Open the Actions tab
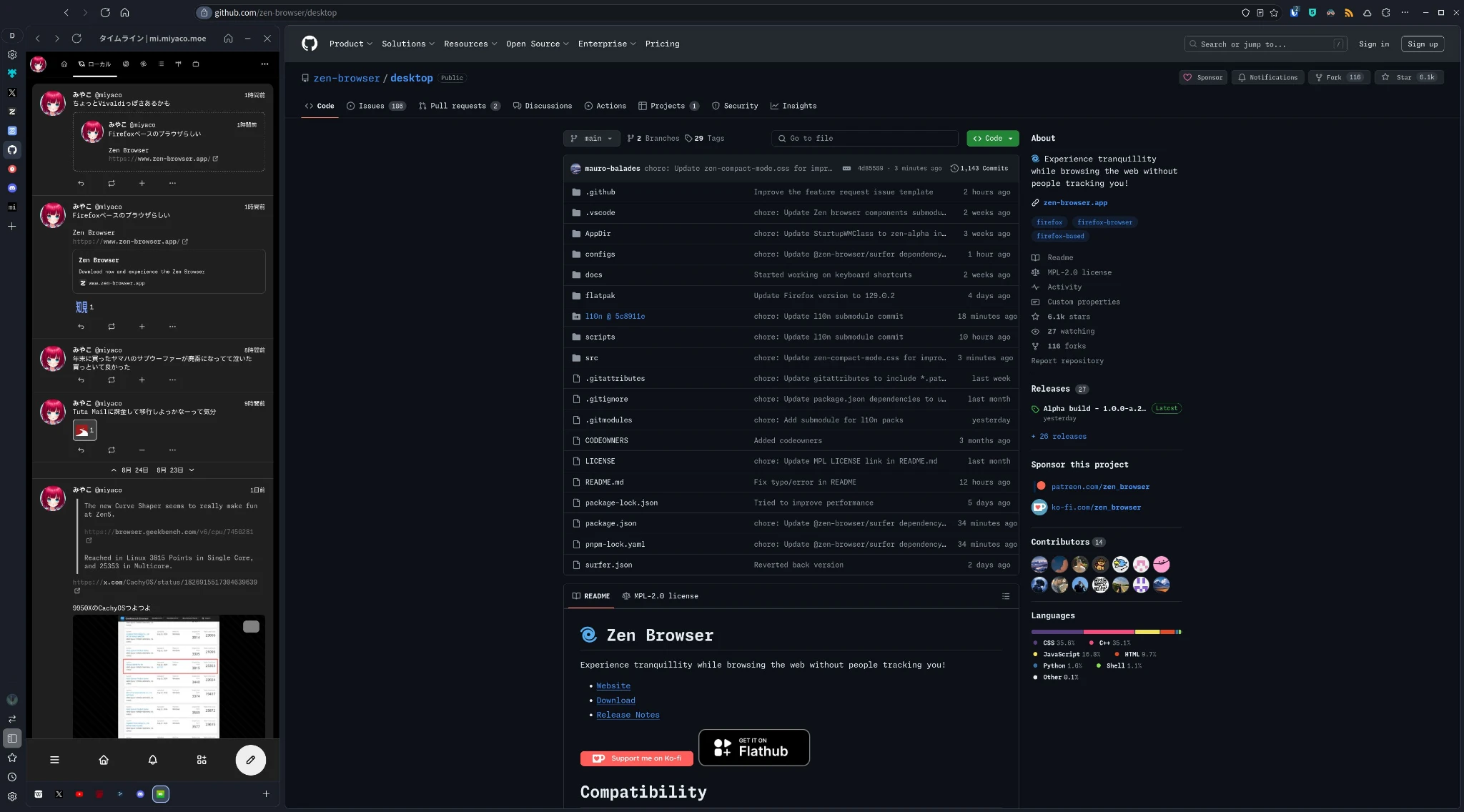 pyautogui.click(x=605, y=106)
